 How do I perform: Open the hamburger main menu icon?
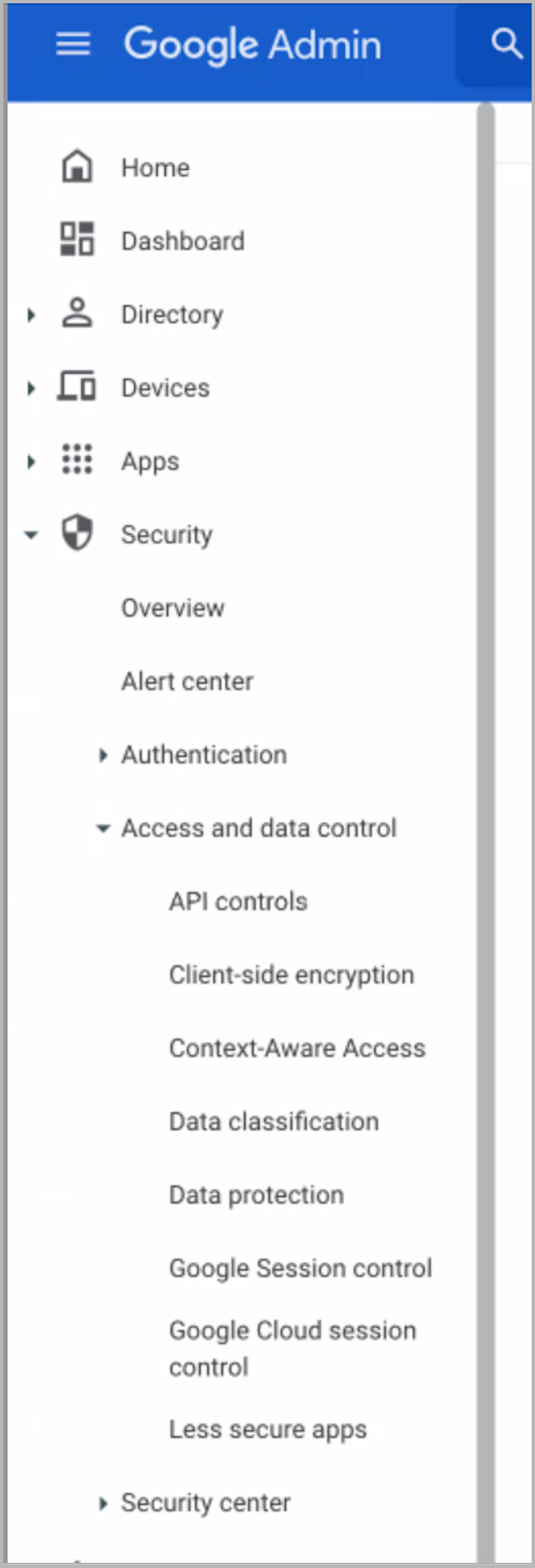click(x=73, y=43)
